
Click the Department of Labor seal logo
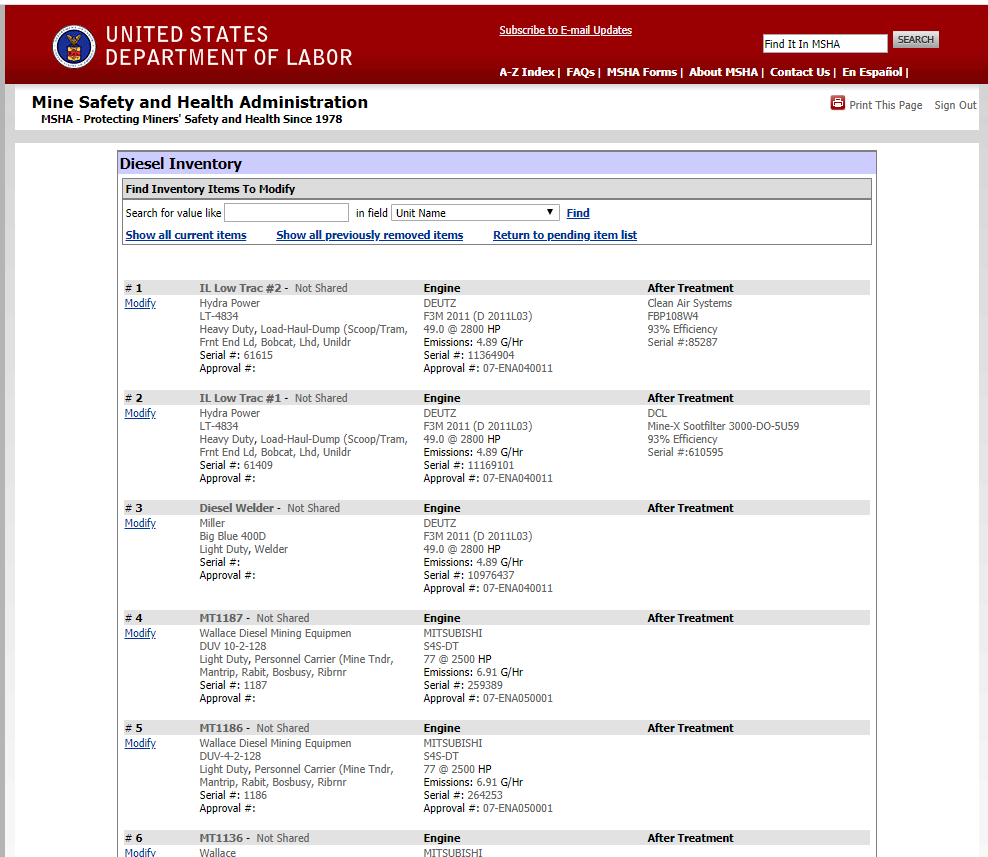(x=73, y=46)
